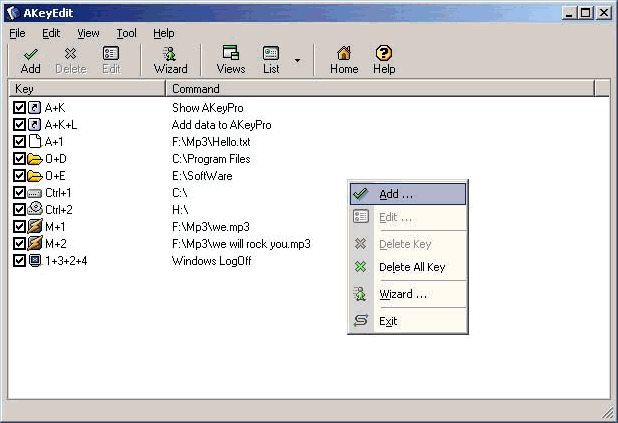This screenshot has width=618, height=423.
Task: Sort by the Command column header
Action: [x=380, y=89]
